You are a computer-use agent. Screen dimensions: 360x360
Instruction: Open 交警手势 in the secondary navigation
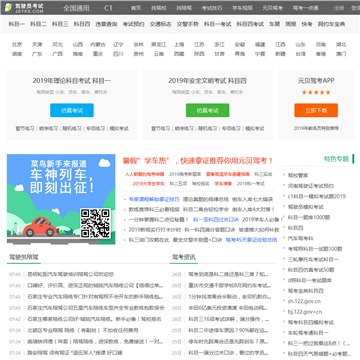tap(188, 24)
